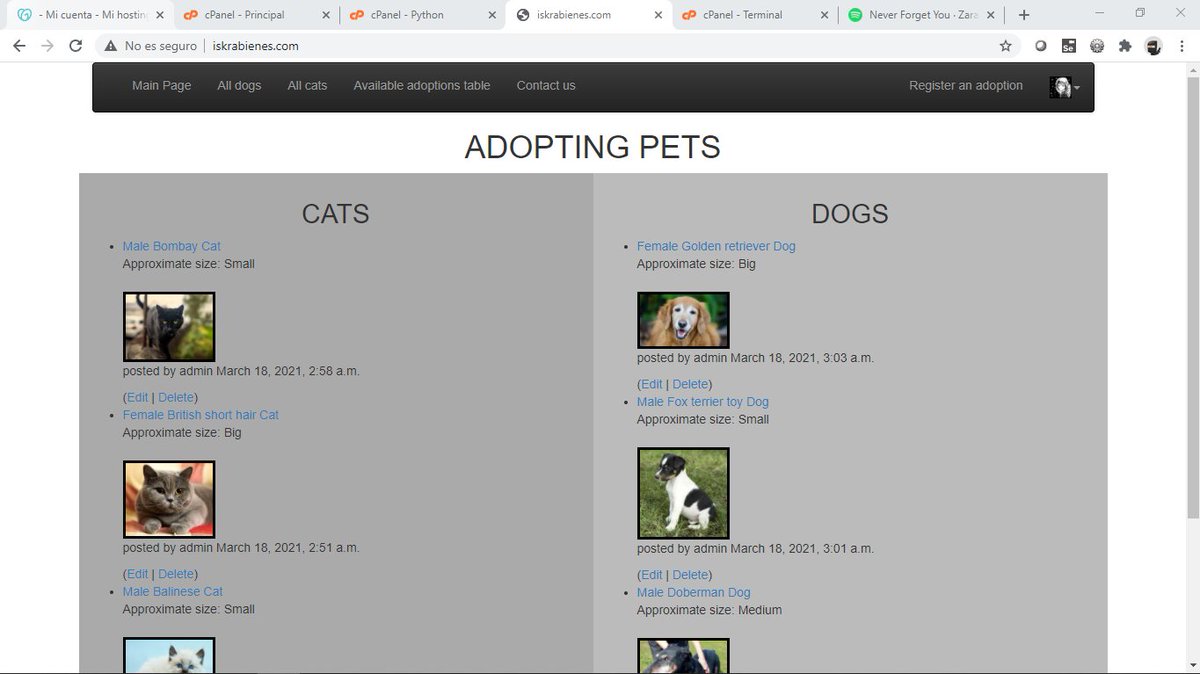Click 'posted by admin March 18, 2021, 2:58 a.m.'

click(x=241, y=371)
